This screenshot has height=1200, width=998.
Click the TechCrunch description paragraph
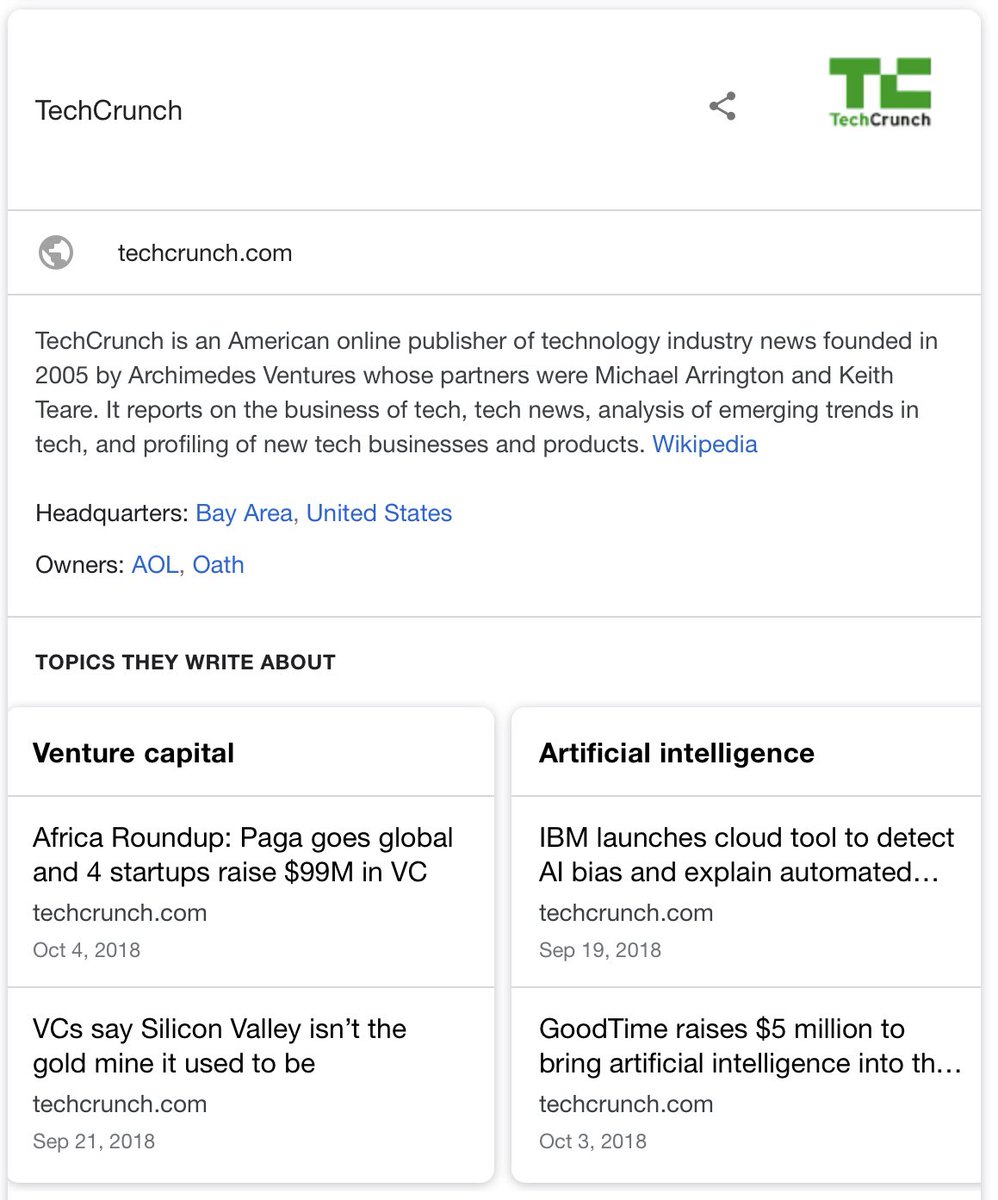point(486,392)
